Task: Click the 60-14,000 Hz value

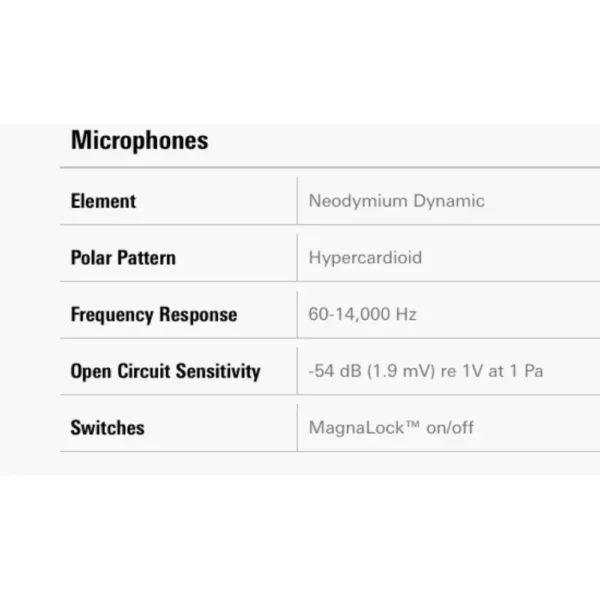Action: (x=362, y=314)
